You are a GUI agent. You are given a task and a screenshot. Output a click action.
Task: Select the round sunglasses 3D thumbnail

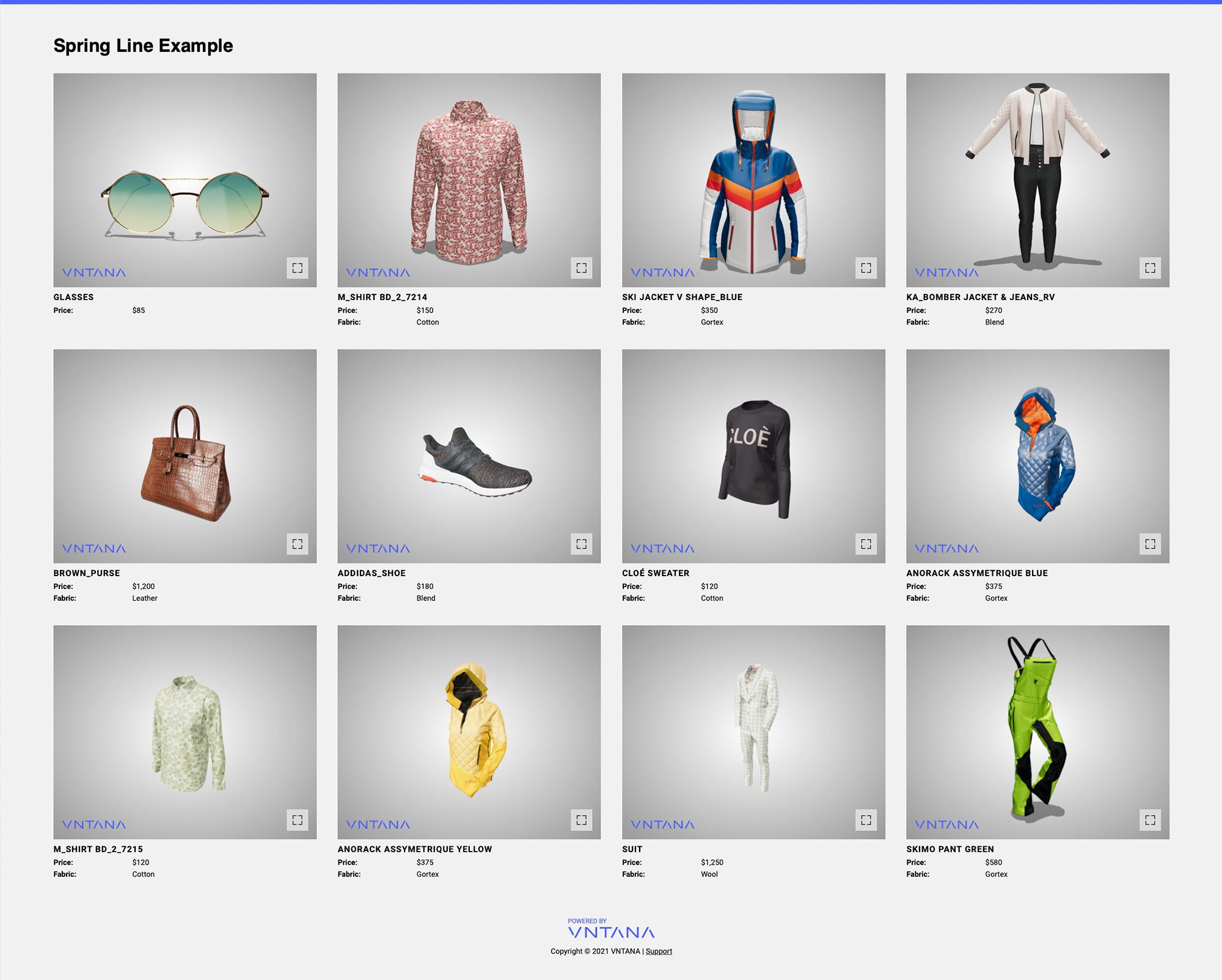coord(185,203)
